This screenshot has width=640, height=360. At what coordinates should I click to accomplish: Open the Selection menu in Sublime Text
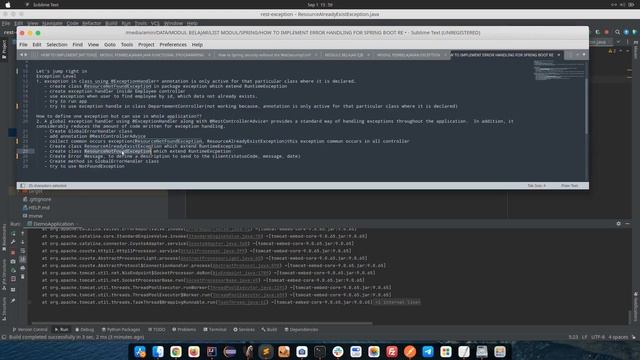pyautogui.click(x=57, y=44)
